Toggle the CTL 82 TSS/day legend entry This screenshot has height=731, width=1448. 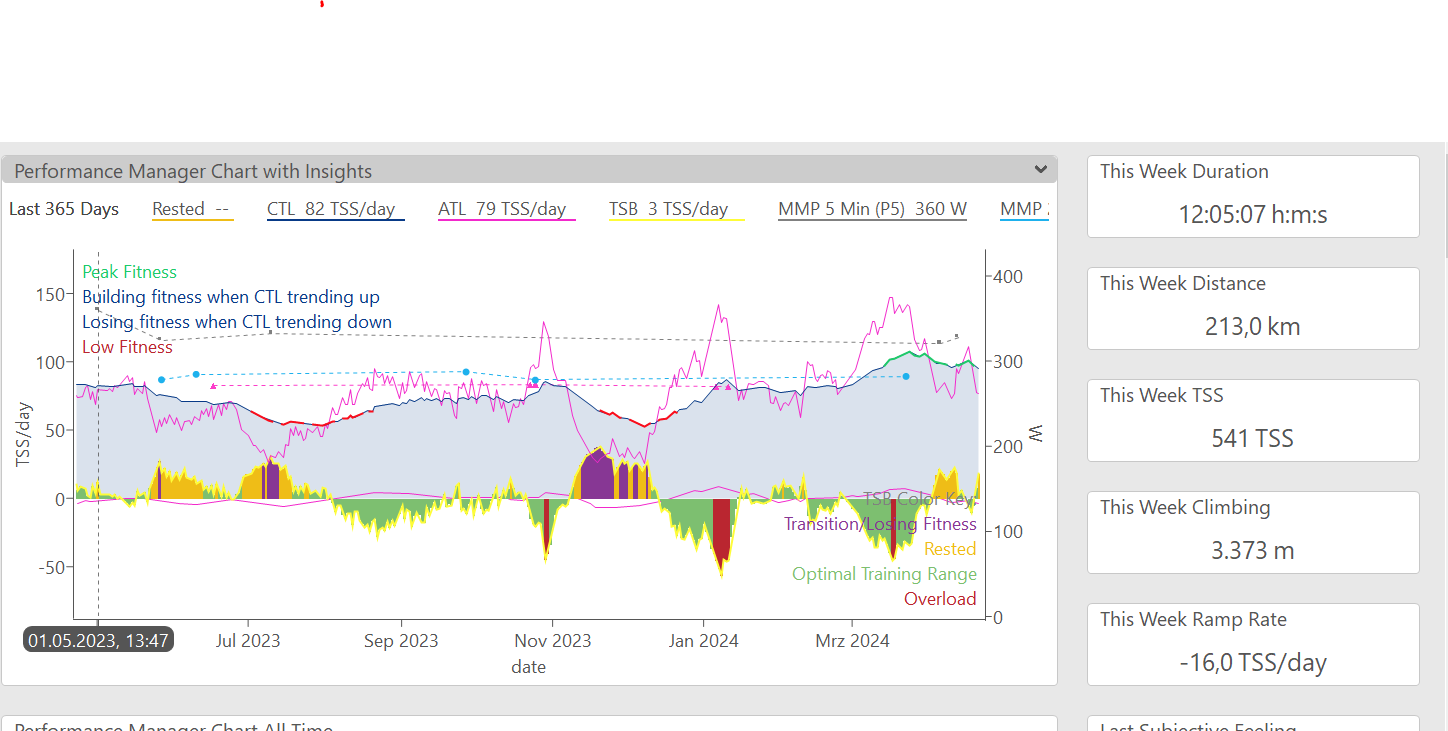(335, 209)
